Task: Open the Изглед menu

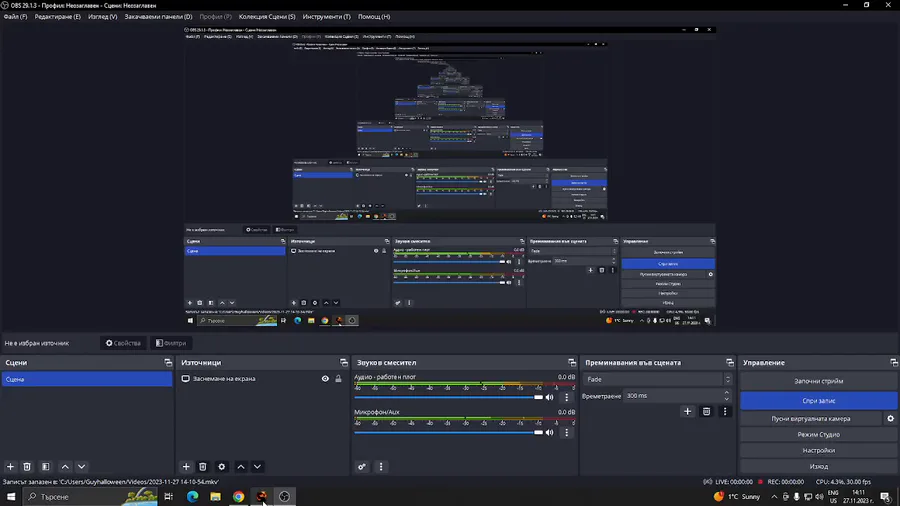Action: point(103,17)
